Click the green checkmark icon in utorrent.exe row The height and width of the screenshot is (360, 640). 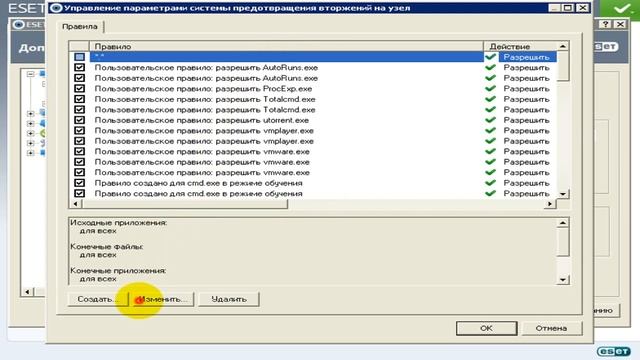tap(491, 120)
